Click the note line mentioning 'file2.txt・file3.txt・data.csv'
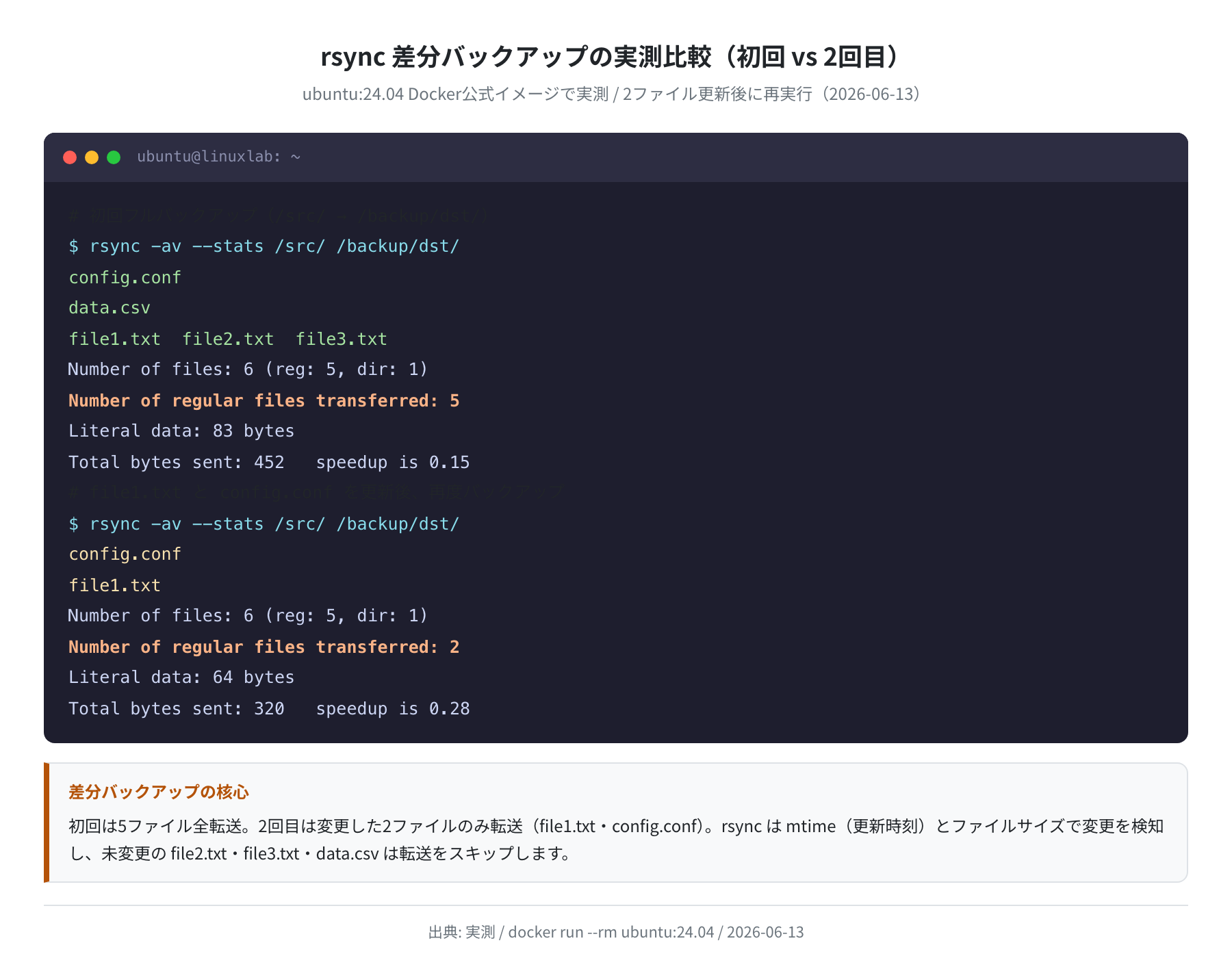The height and width of the screenshot is (969, 1232). coord(322,853)
